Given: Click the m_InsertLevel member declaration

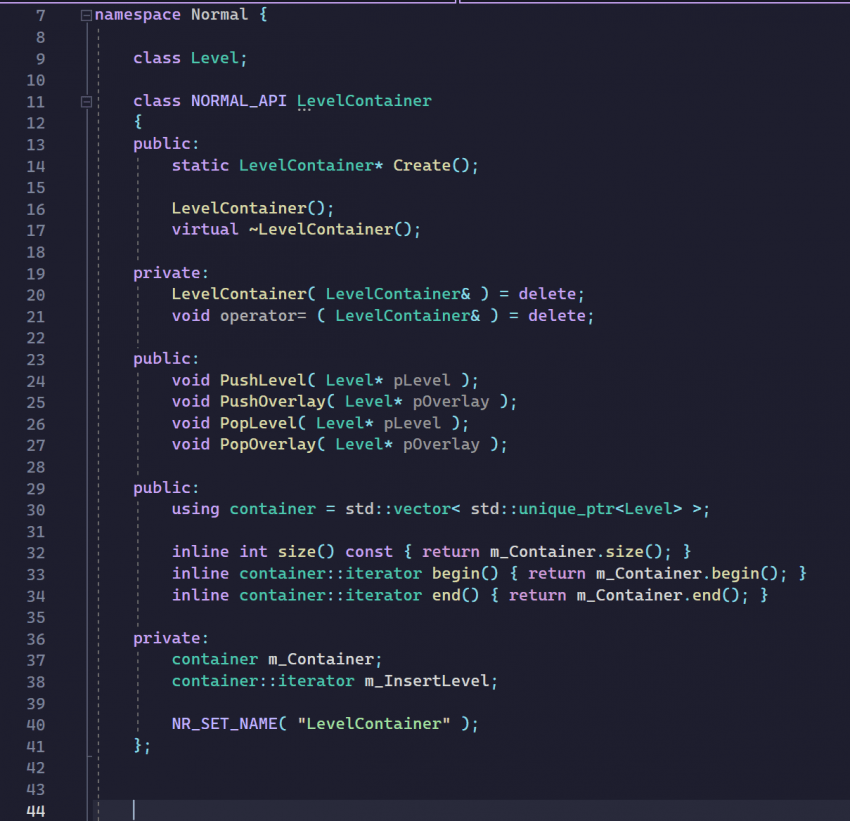Looking at the screenshot, I should pos(427,681).
